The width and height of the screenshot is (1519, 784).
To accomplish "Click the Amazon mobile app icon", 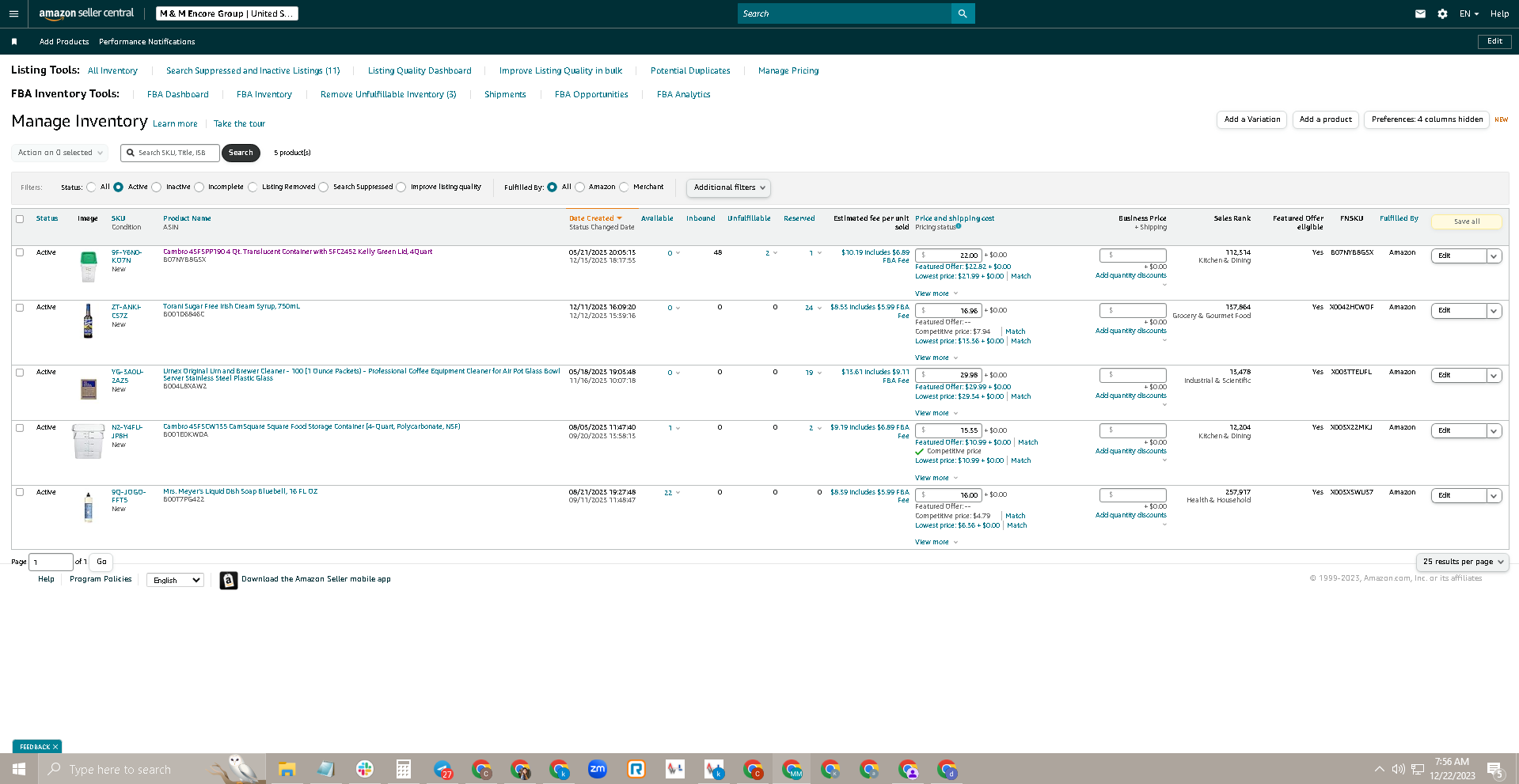I will (x=228, y=581).
